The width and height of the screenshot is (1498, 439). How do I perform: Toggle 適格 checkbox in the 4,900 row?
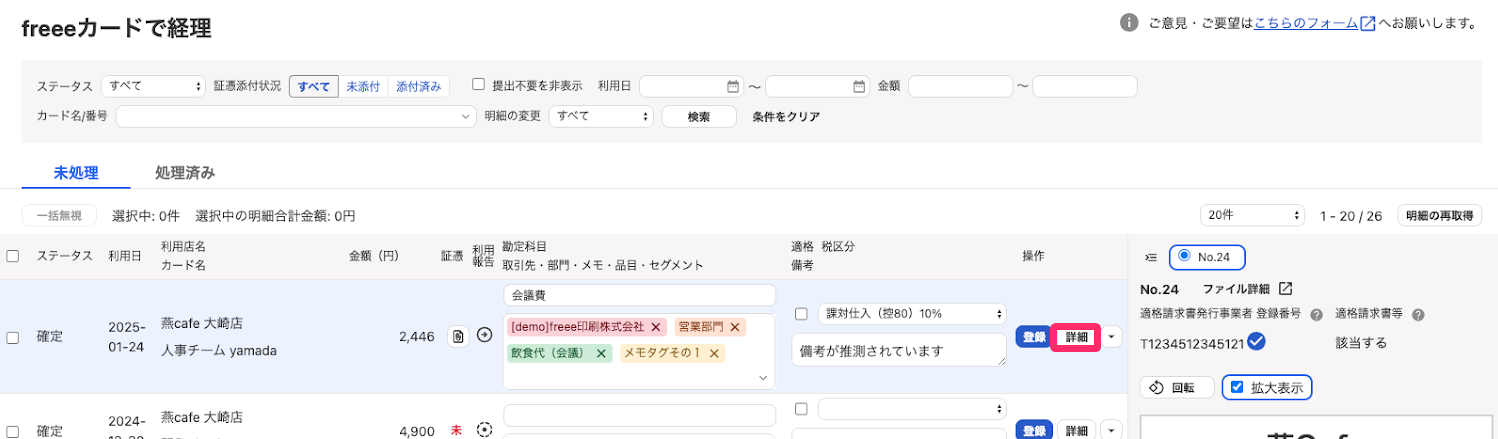801,409
